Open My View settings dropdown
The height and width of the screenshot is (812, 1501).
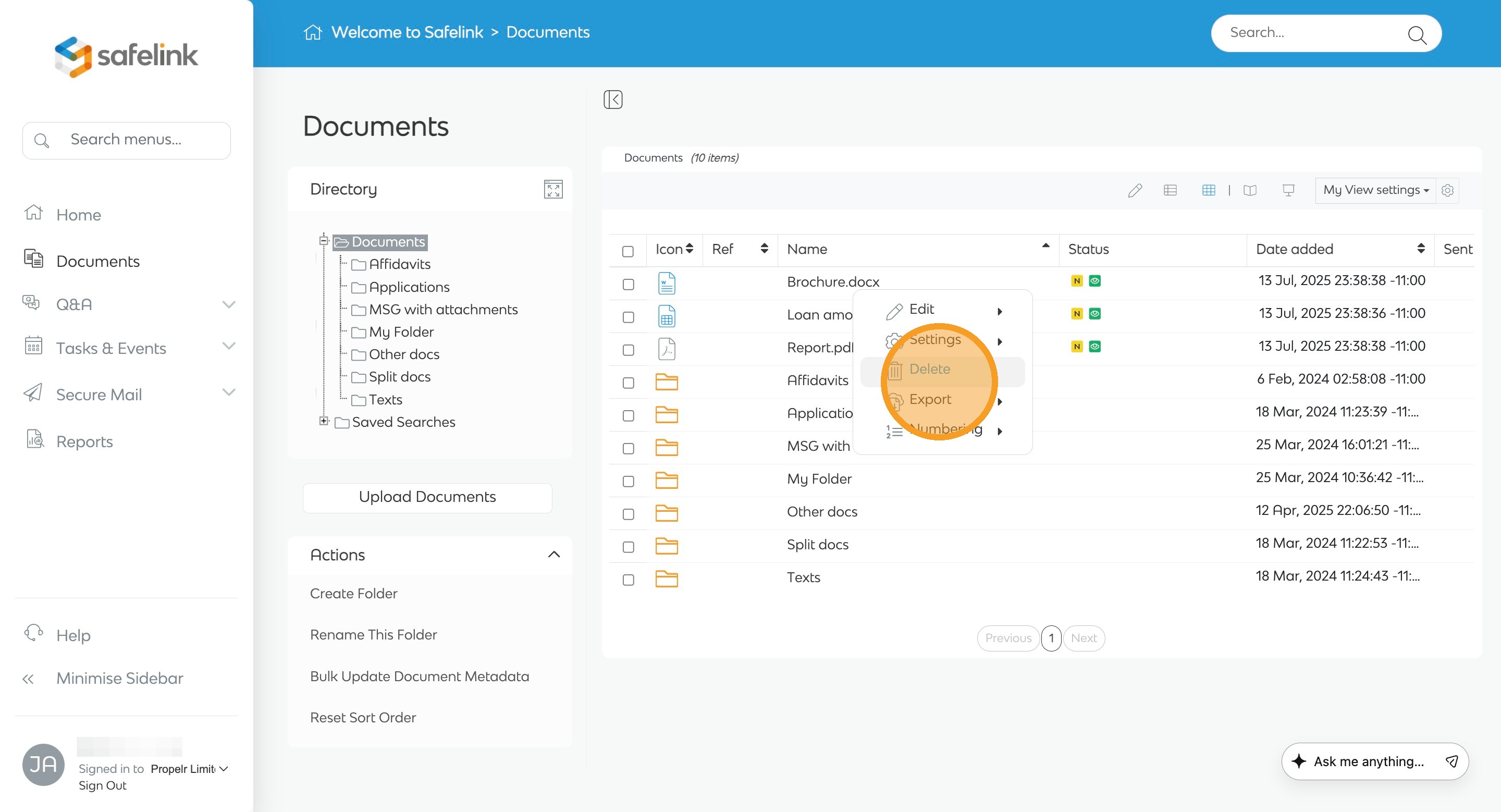(1375, 190)
